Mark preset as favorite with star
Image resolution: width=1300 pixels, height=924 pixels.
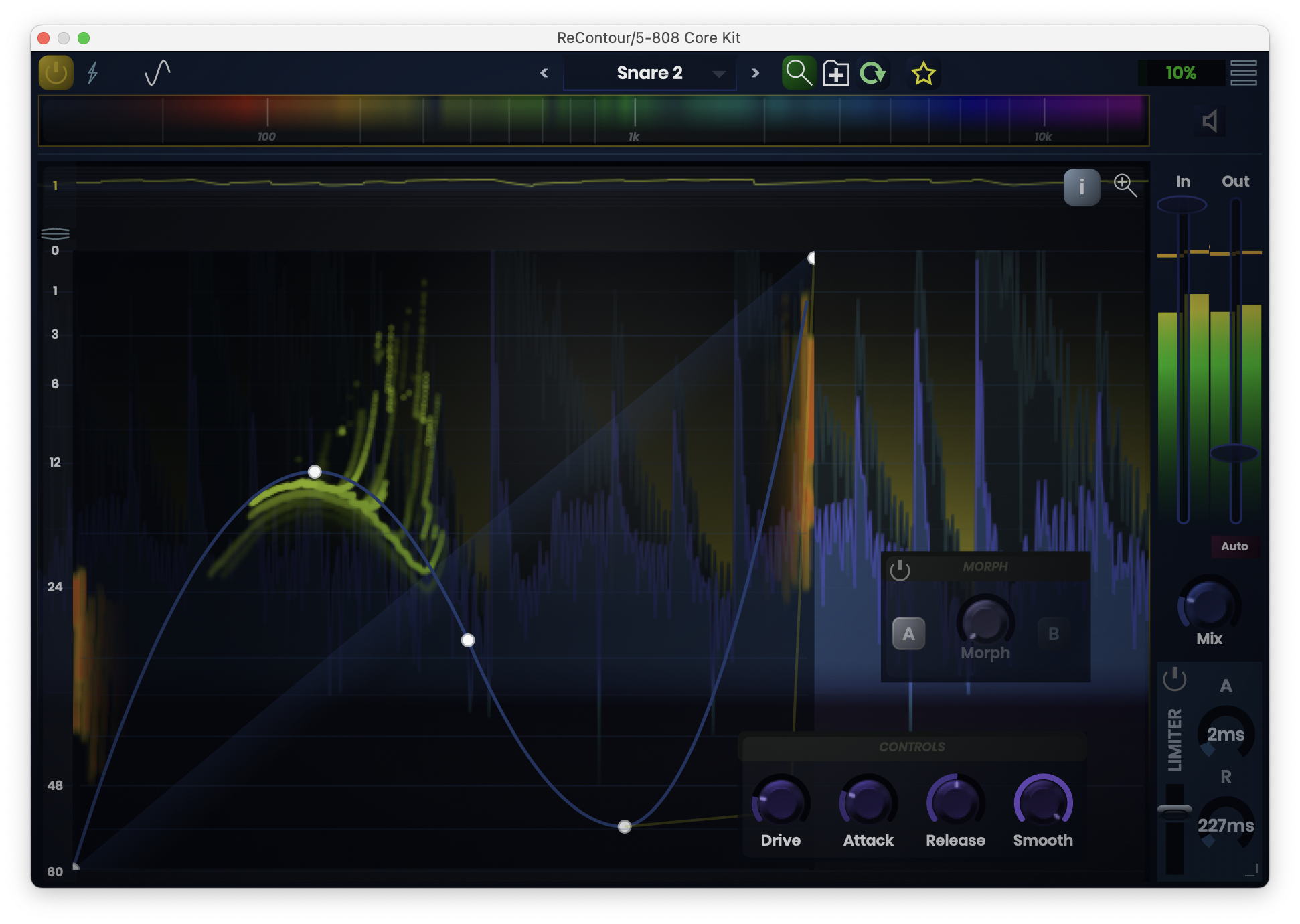[x=923, y=73]
